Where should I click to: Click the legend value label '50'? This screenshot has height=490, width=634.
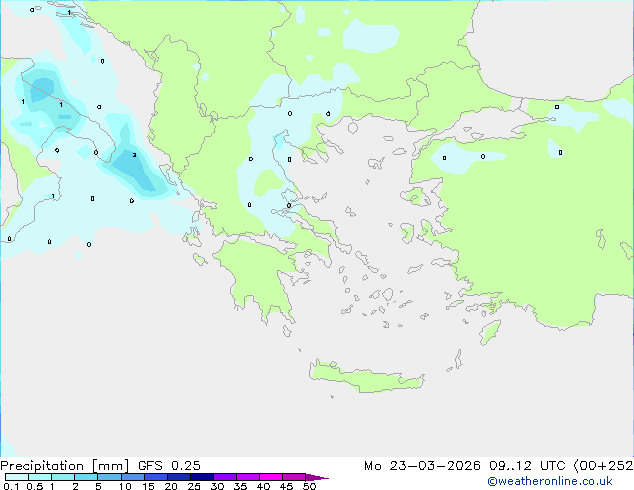[309, 486]
